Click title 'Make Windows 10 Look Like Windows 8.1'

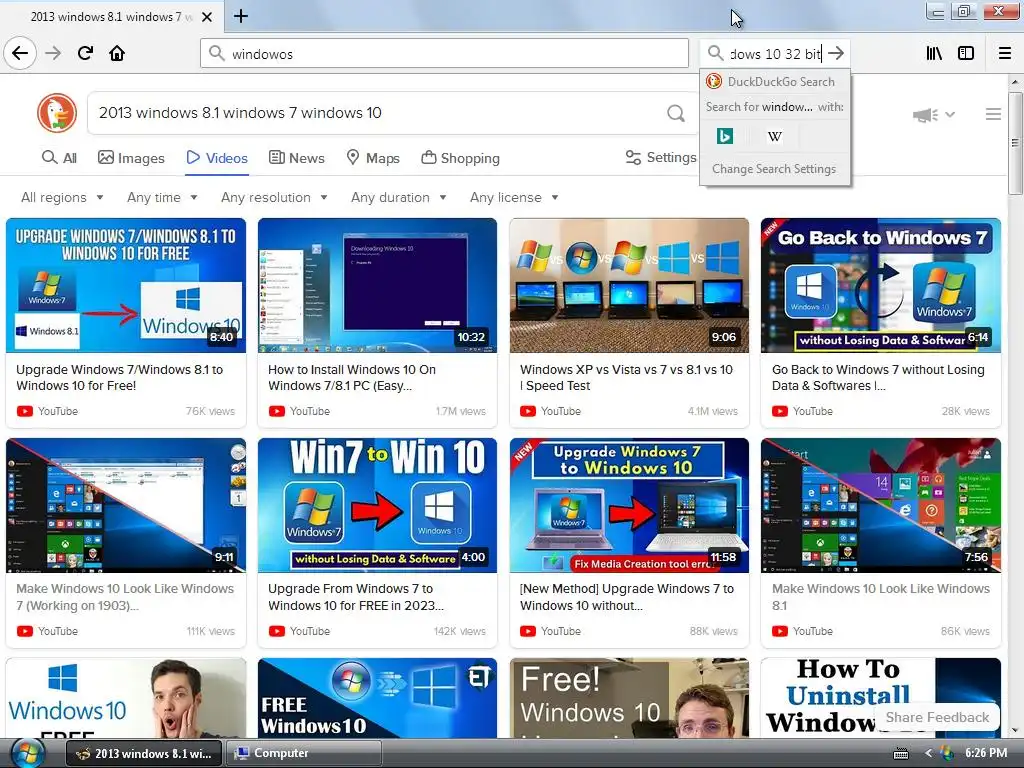(881, 597)
